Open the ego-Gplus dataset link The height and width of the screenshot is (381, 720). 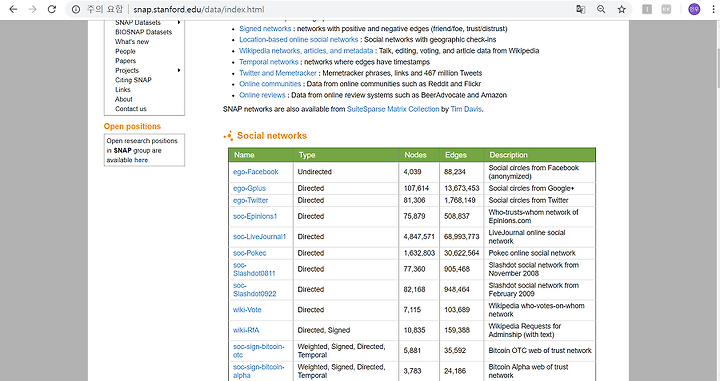click(x=249, y=188)
